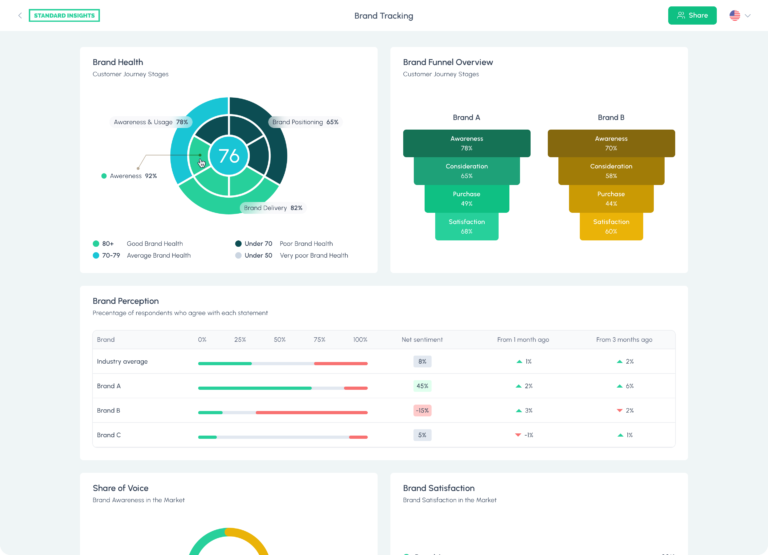Click the US flag language icon

735,16
